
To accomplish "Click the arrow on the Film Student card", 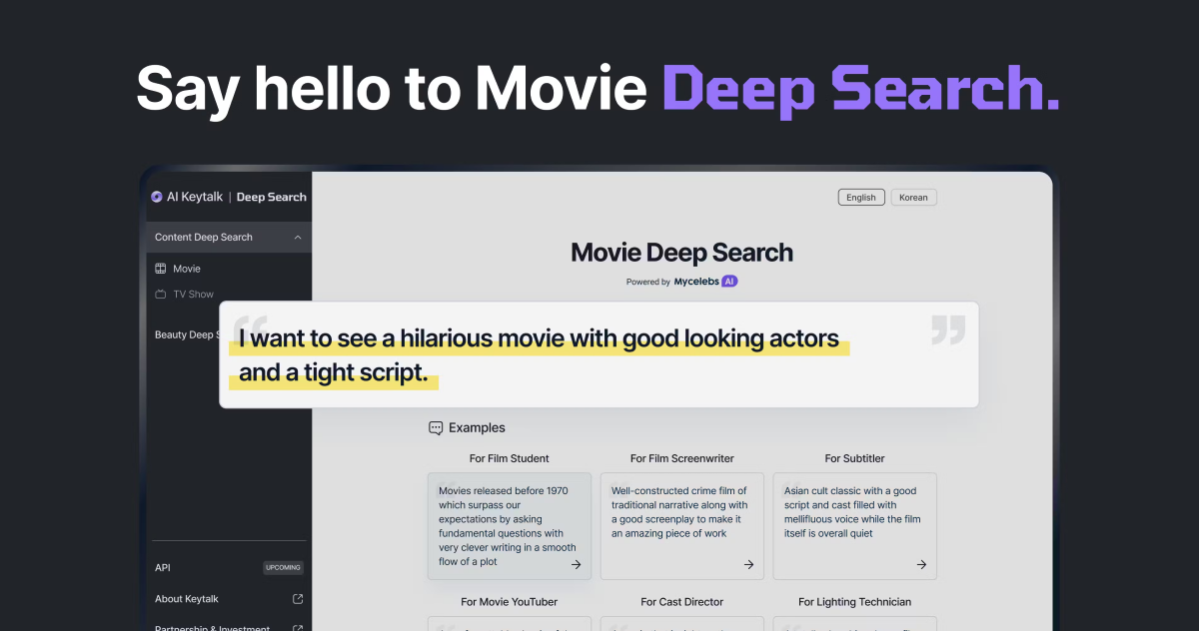I will click(x=577, y=564).
